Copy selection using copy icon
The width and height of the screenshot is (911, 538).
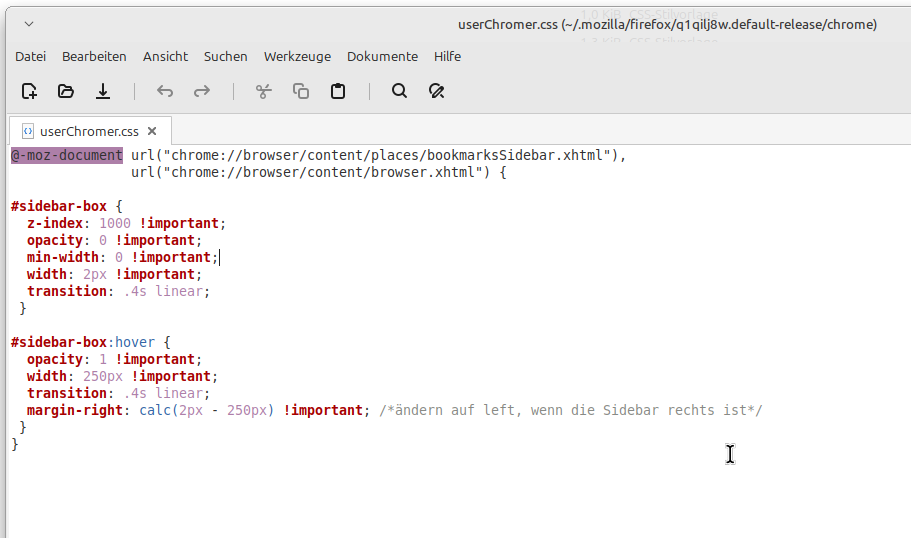pos(301,91)
